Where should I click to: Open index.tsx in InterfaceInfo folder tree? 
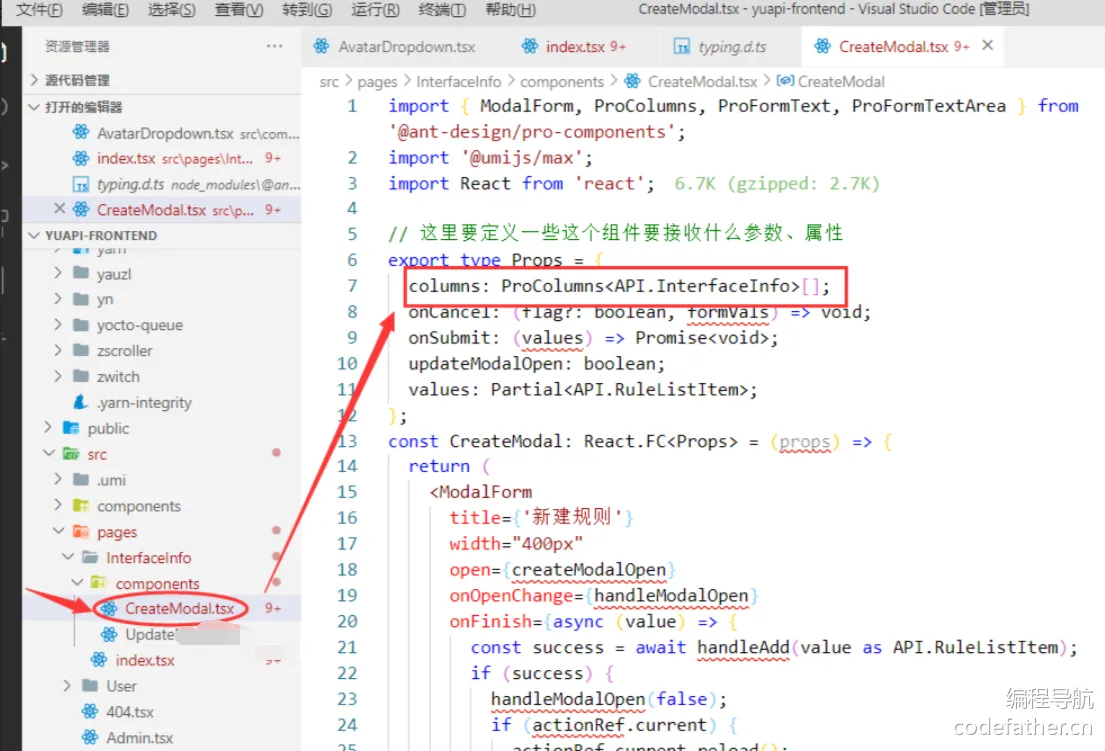coord(144,660)
